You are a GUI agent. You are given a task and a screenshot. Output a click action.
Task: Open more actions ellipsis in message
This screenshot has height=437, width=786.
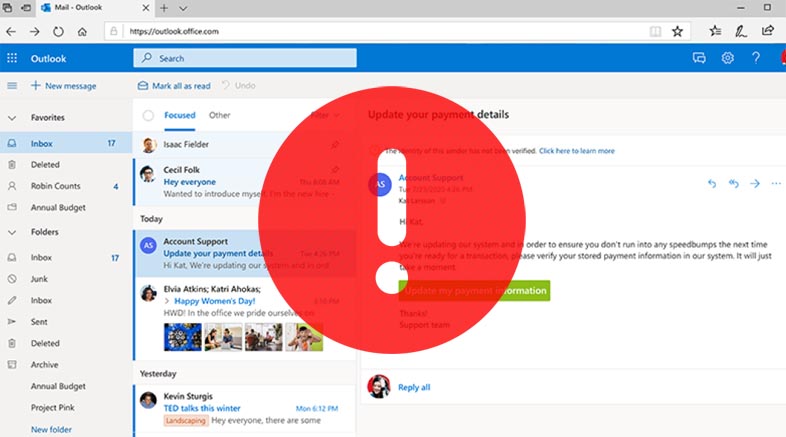tap(776, 183)
